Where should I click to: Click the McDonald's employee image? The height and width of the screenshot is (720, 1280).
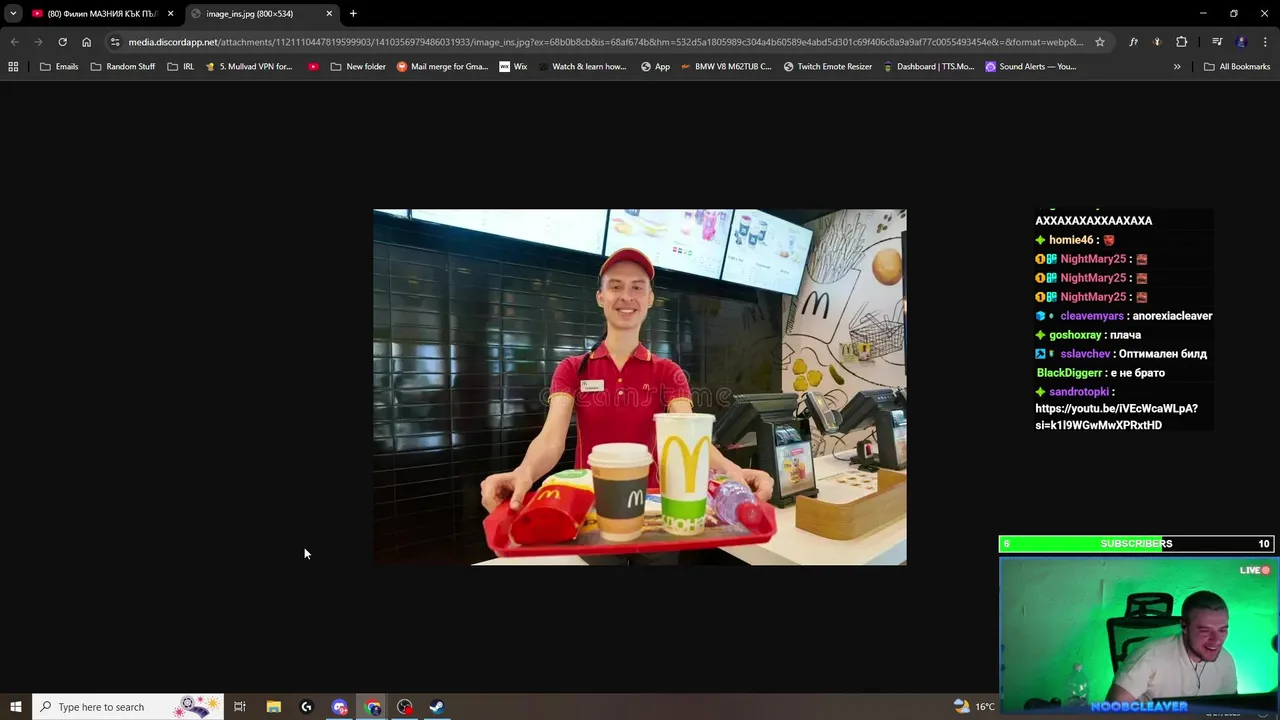click(x=640, y=387)
